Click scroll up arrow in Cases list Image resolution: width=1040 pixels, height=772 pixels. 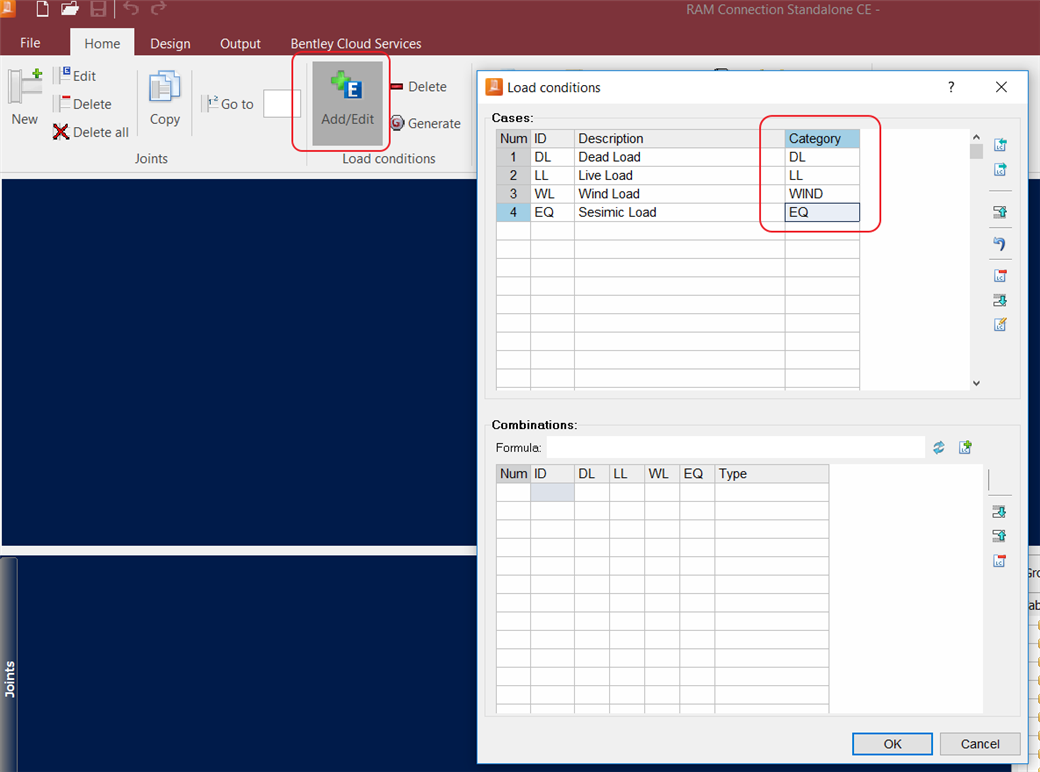point(976,137)
